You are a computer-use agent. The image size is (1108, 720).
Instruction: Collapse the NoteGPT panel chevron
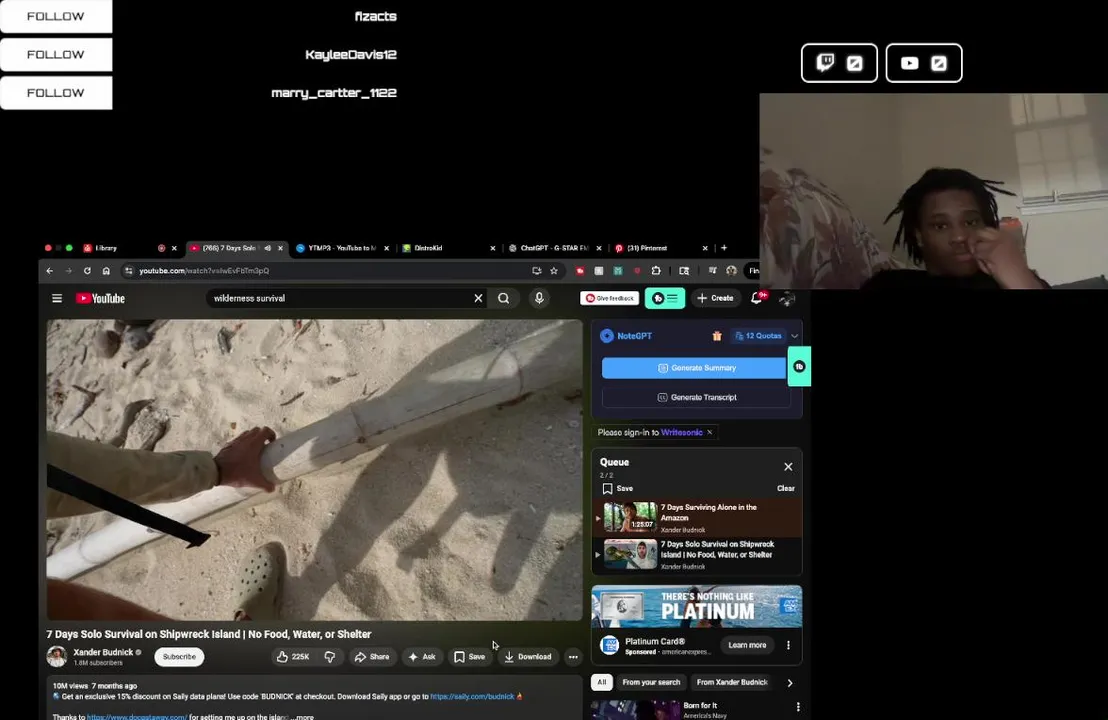tap(794, 336)
